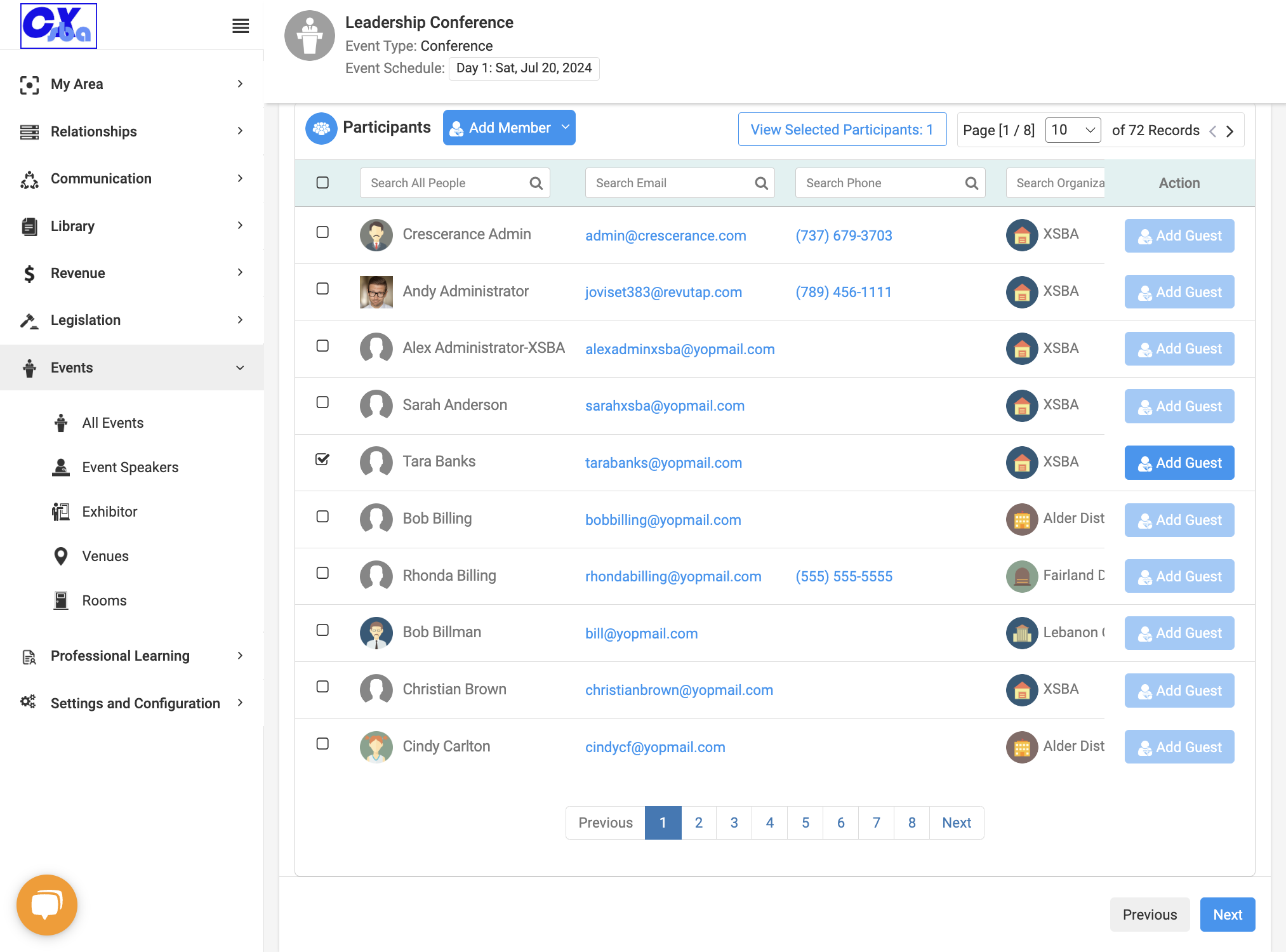Toggle the select-all checkbox in the header
1286x952 pixels.
coord(322,183)
